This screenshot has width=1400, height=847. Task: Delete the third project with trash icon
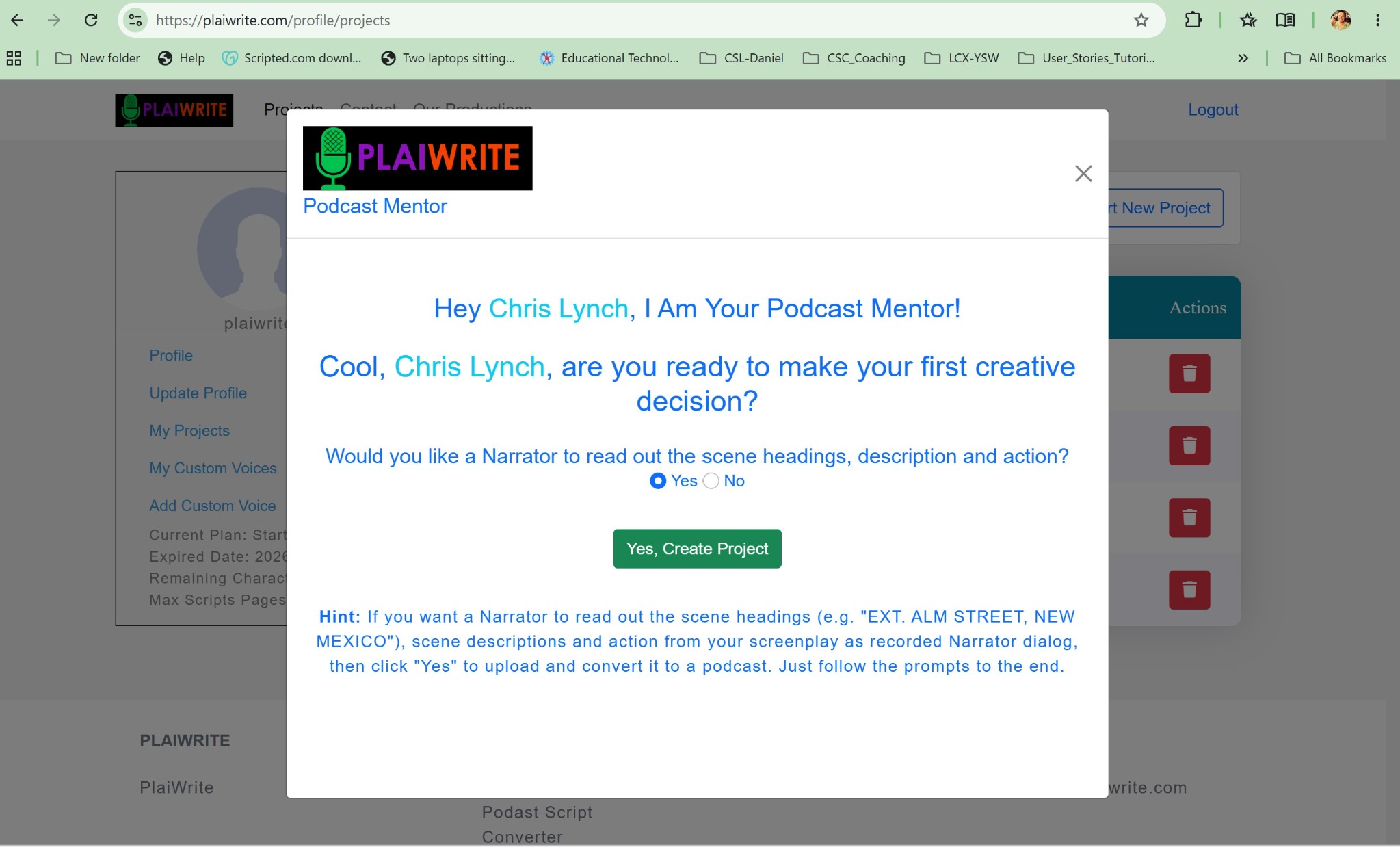tap(1189, 518)
